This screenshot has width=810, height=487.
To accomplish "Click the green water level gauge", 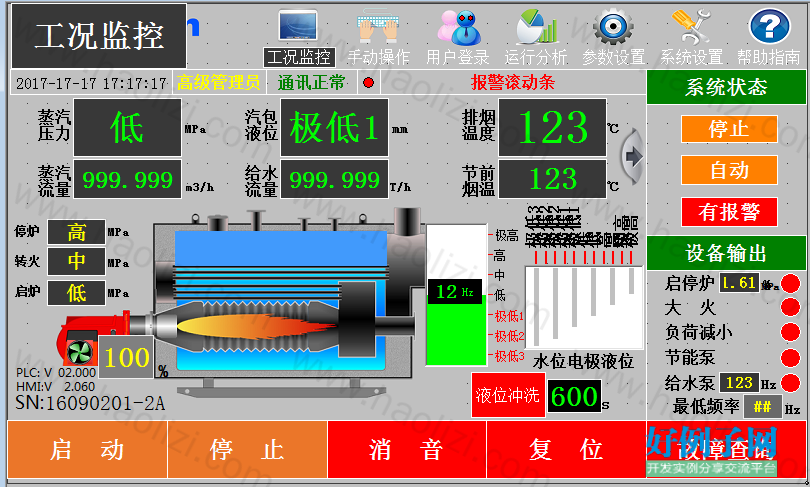I will tap(456, 295).
